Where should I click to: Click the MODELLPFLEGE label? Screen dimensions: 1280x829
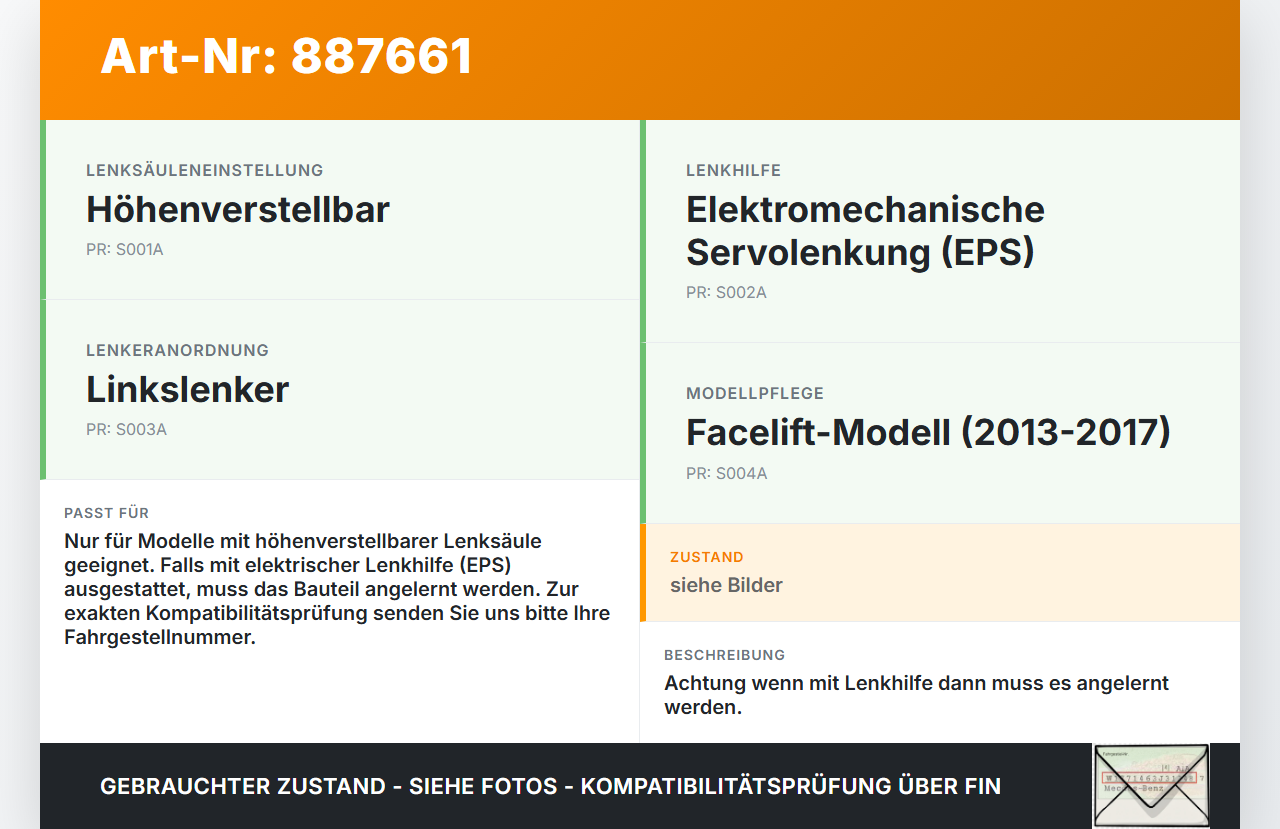click(755, 394)
